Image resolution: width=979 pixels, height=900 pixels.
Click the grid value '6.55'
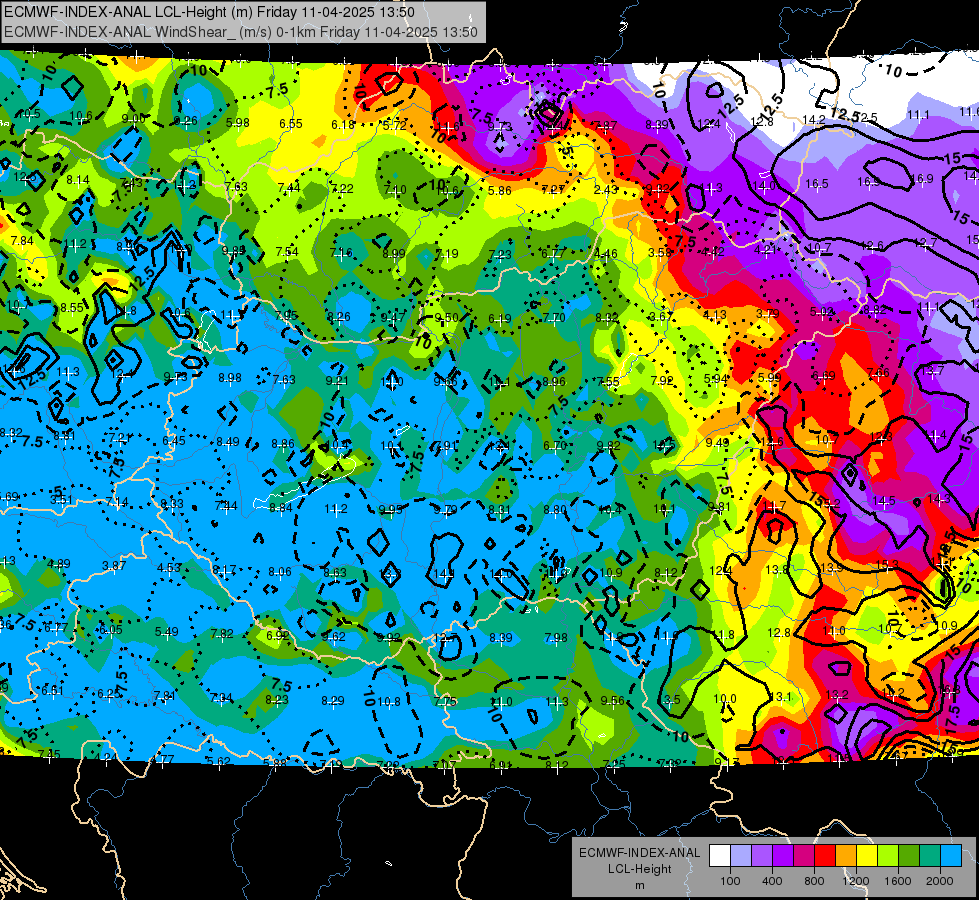click(x=291, y=124)
